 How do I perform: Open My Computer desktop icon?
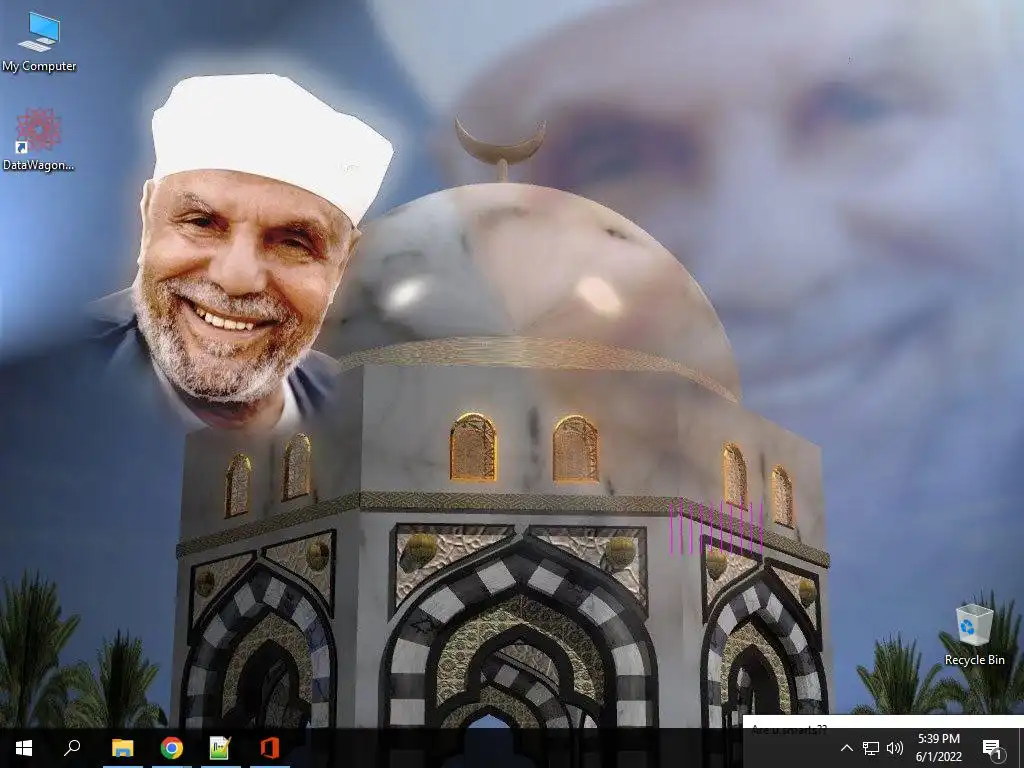click(x=39, y=42)
